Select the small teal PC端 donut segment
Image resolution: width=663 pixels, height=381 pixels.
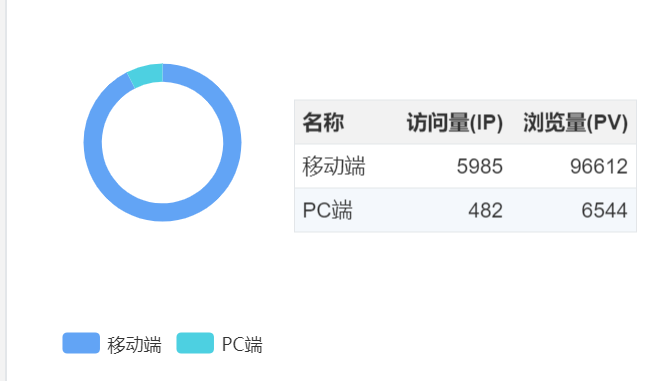pyautogui.click(x=146, y=74)
